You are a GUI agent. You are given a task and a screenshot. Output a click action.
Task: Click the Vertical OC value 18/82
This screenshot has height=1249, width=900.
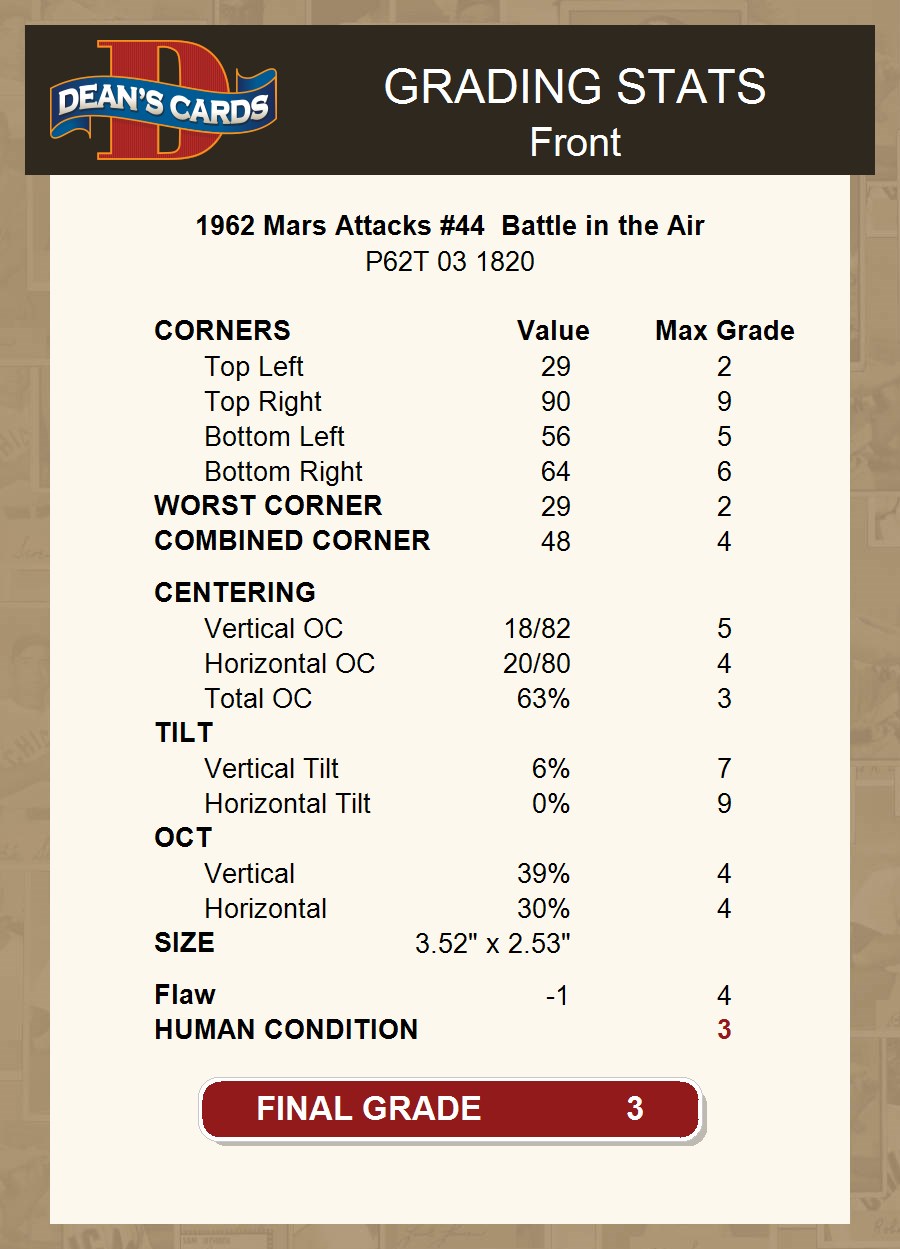(x=537, y=629)
